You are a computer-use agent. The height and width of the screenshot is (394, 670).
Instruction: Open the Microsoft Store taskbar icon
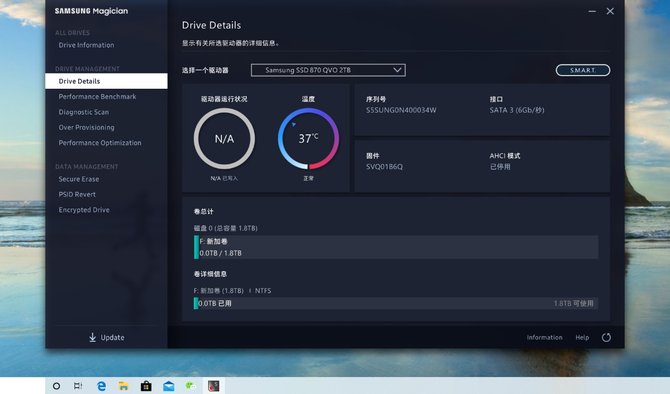point(146,386)
